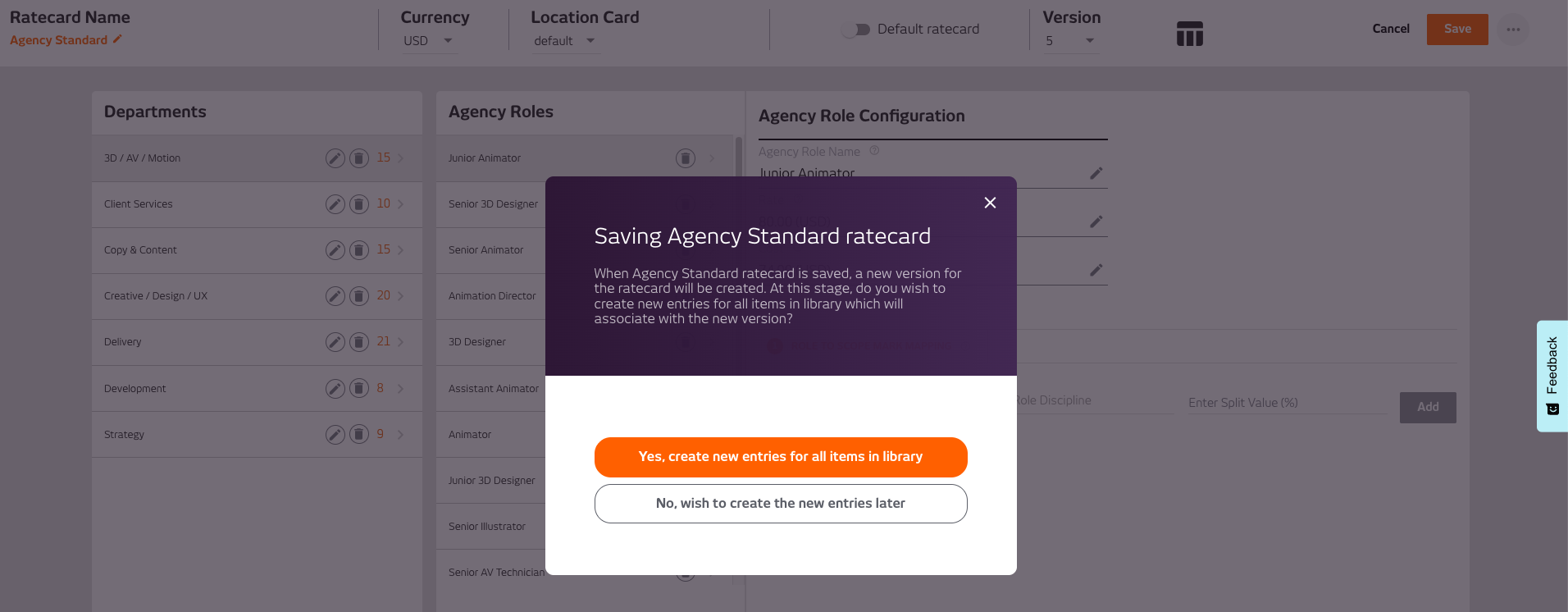Edit the Agency Role Name field
The image size is (1568, 612).
[1096, 173]
